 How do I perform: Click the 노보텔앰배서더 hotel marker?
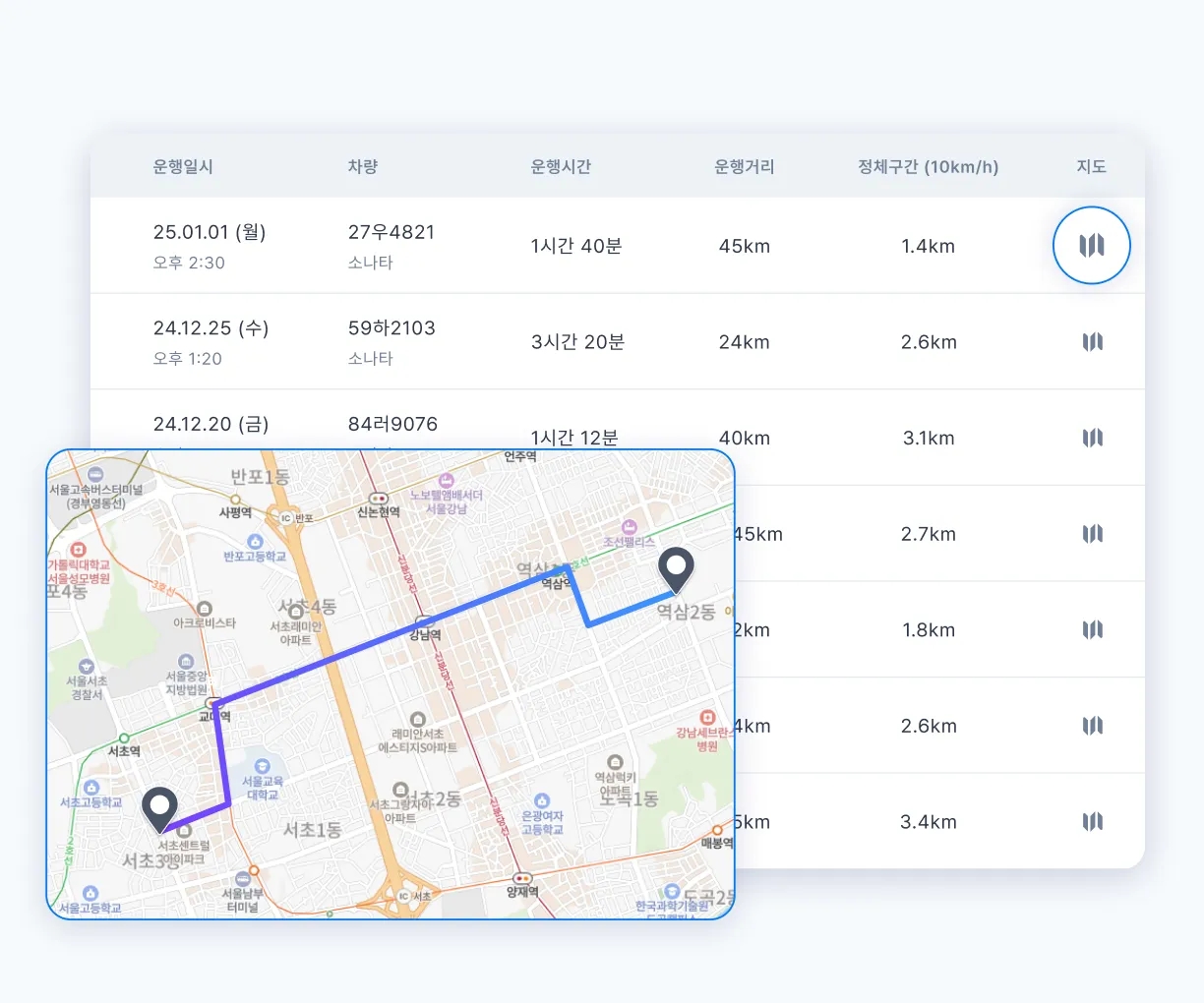coord(447,481)
